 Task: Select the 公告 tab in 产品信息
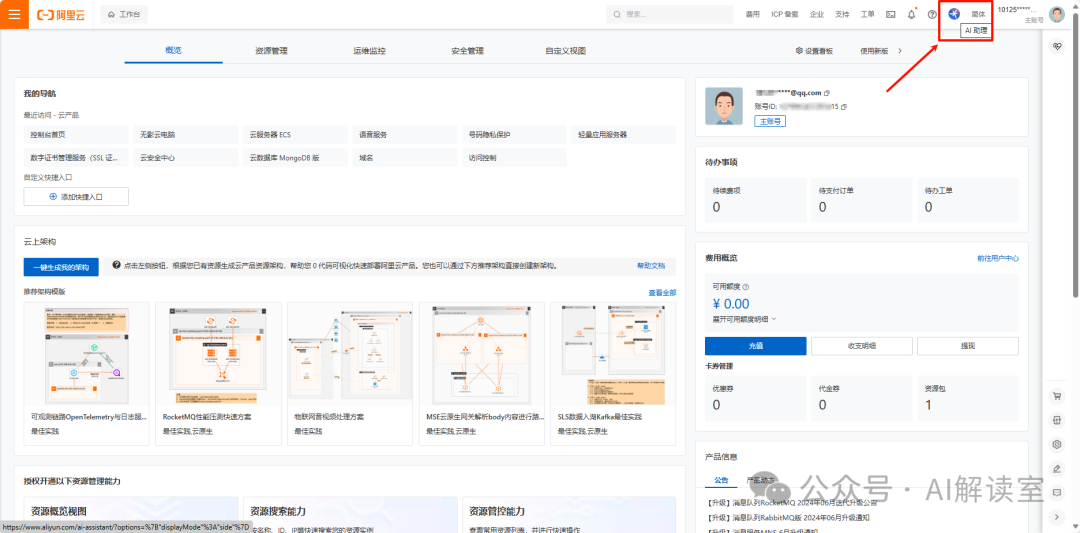tap(721, 480)
